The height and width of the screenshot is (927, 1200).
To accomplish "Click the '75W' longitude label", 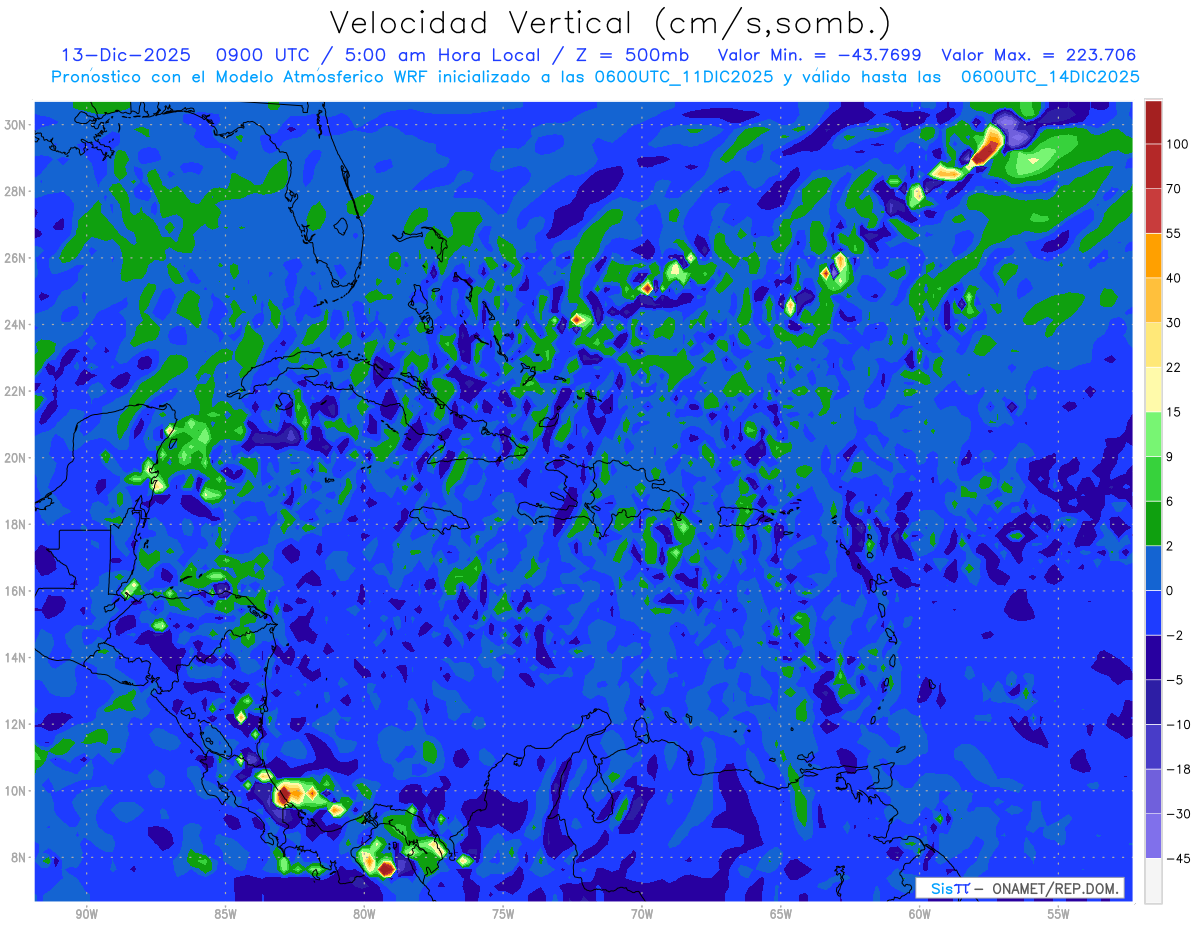I will (503, 914).
